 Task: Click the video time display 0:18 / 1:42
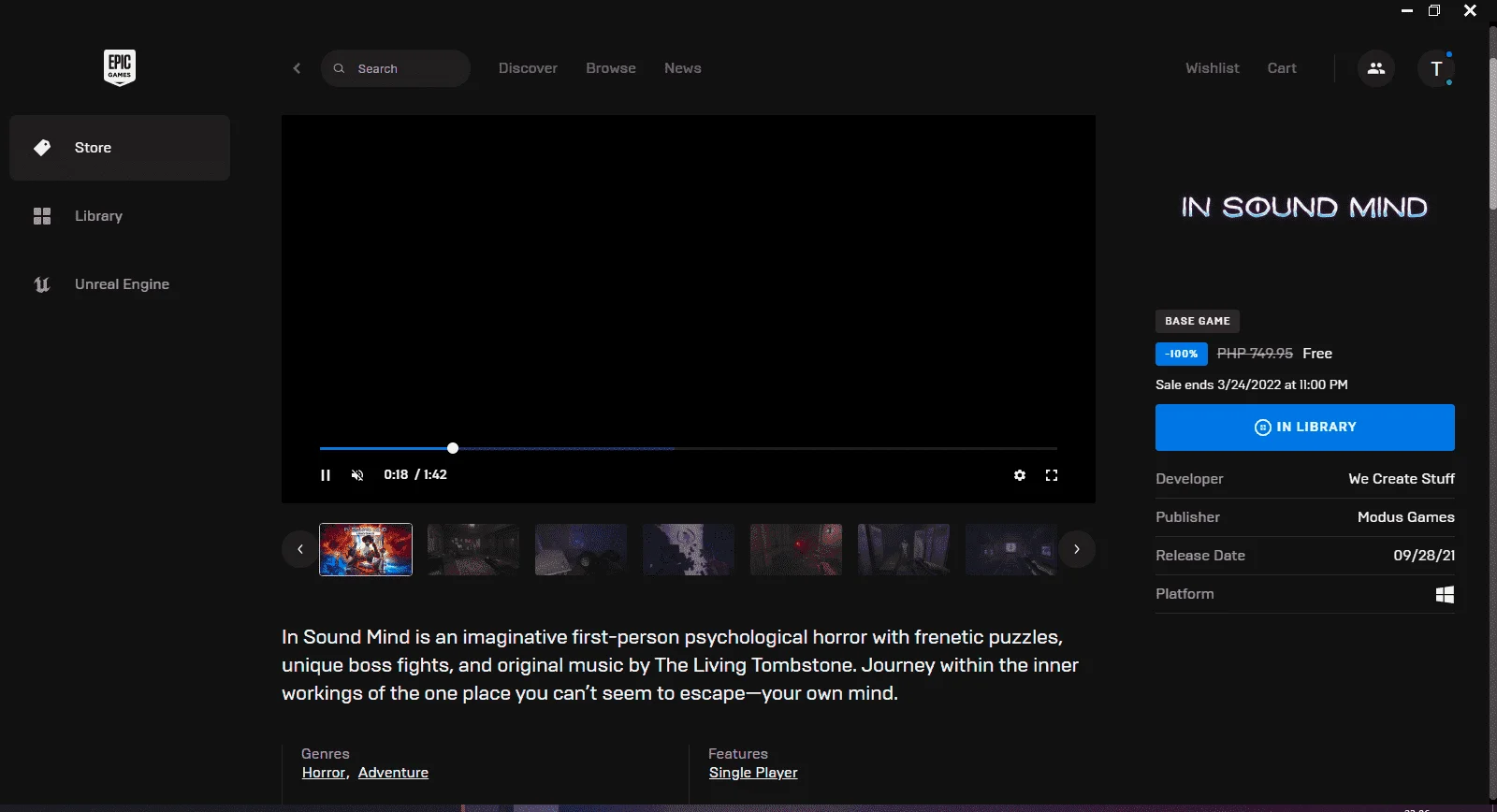coord(415,475)
